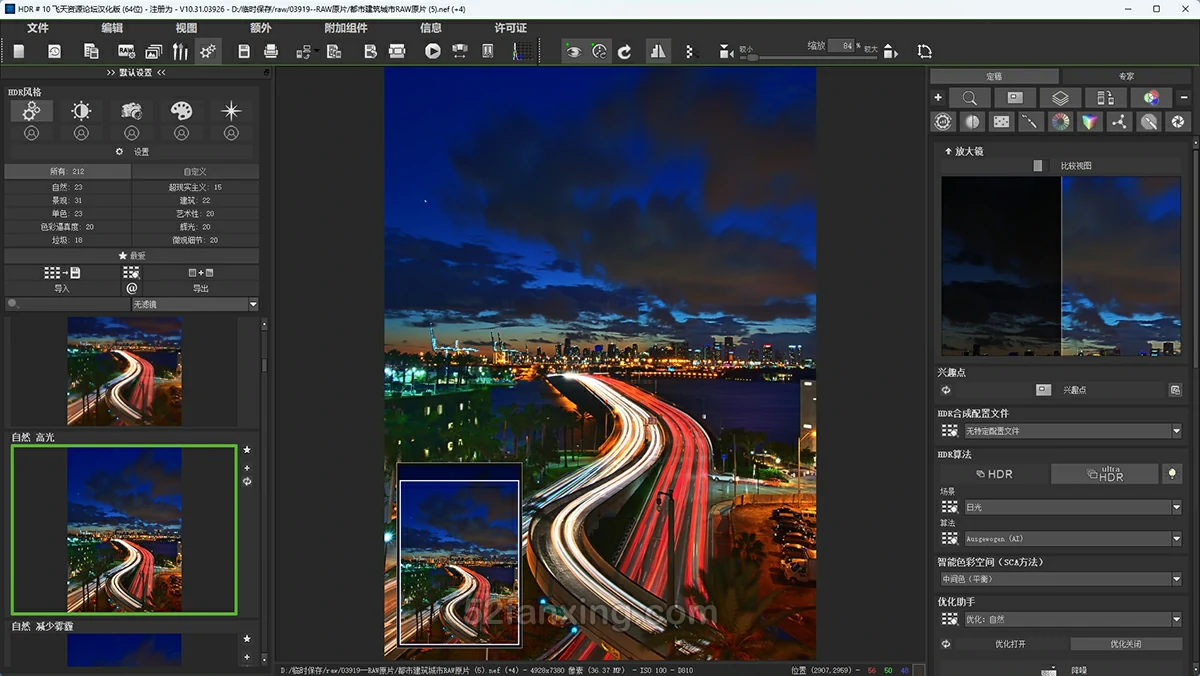Select the gears HDR style category icon
1200x676 pixels.
(31, 111)
